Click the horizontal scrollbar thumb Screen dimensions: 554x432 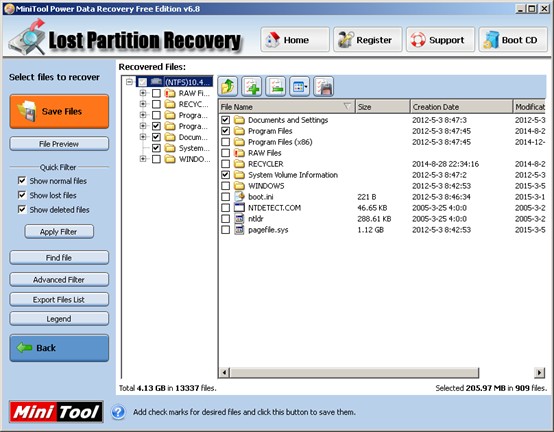[354, 372]
